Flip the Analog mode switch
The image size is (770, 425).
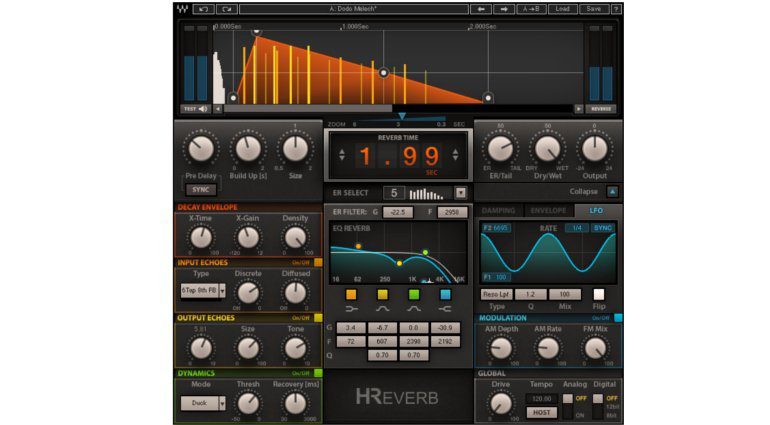[568, 406]
